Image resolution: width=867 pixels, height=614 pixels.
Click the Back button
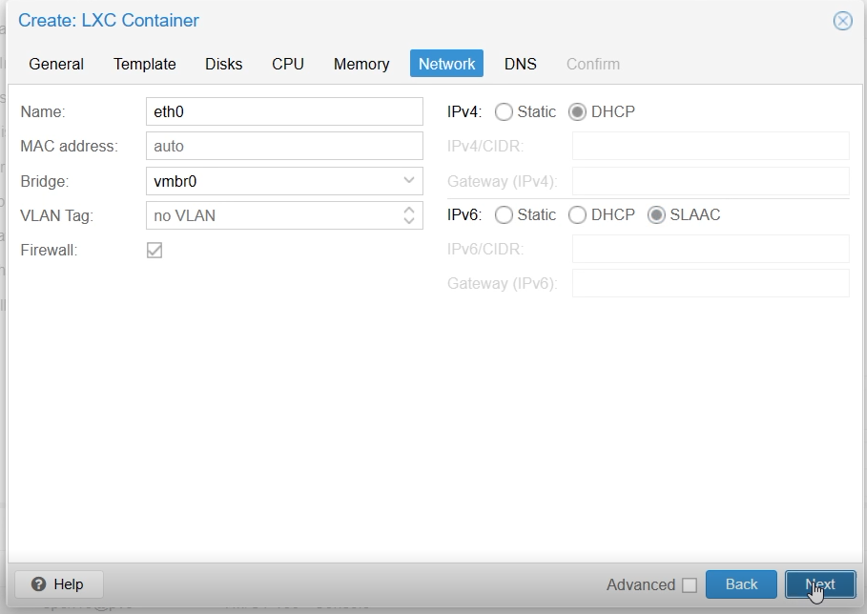(x=740, y=584)
